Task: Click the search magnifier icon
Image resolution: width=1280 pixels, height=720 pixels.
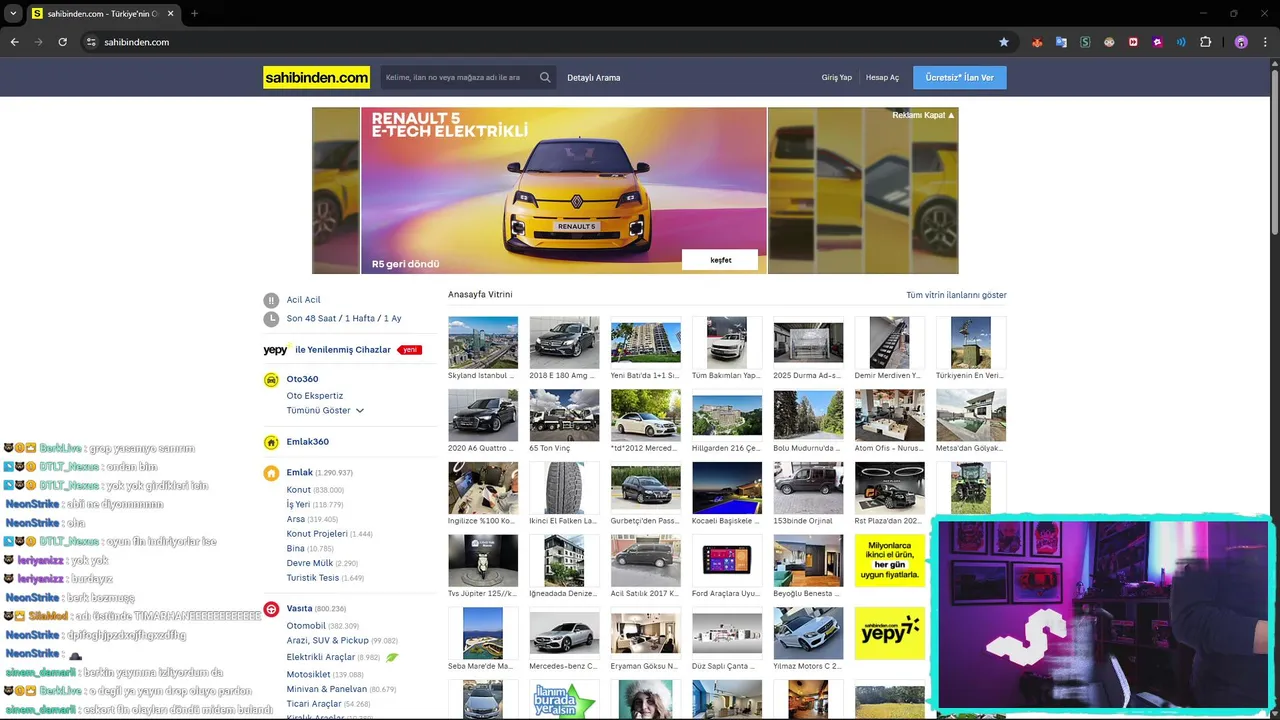Action: click(x=545, y=77)
